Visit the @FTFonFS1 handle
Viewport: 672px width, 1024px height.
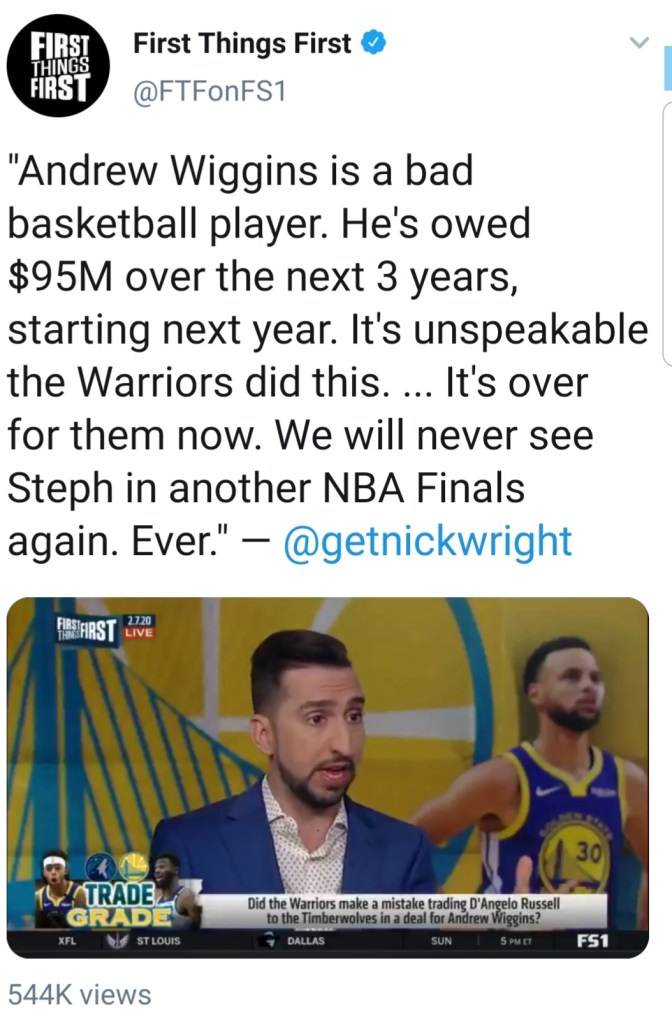[209, 93]
